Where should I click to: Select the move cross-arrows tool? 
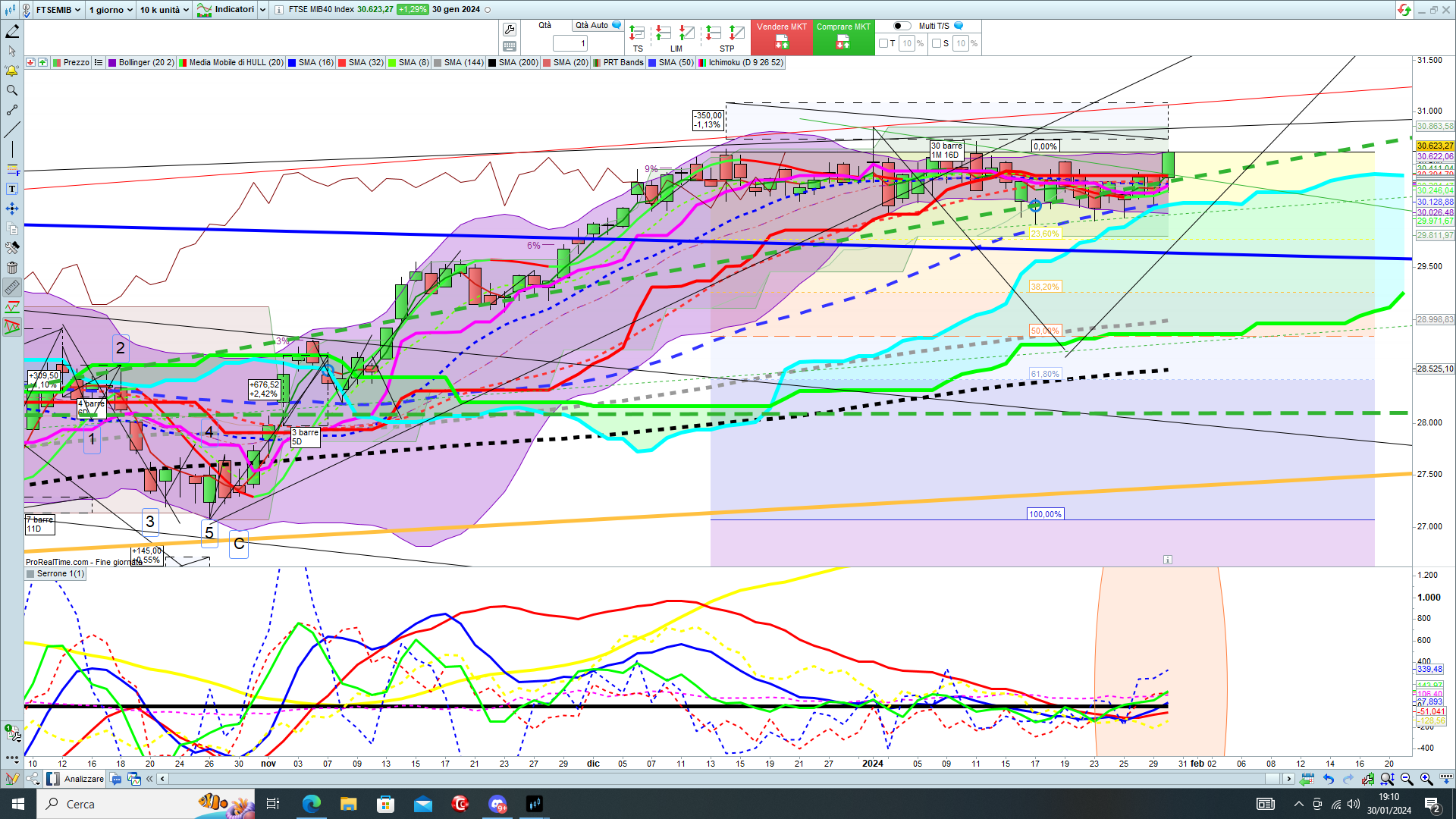pyautogui.click(x=12, y=209)
